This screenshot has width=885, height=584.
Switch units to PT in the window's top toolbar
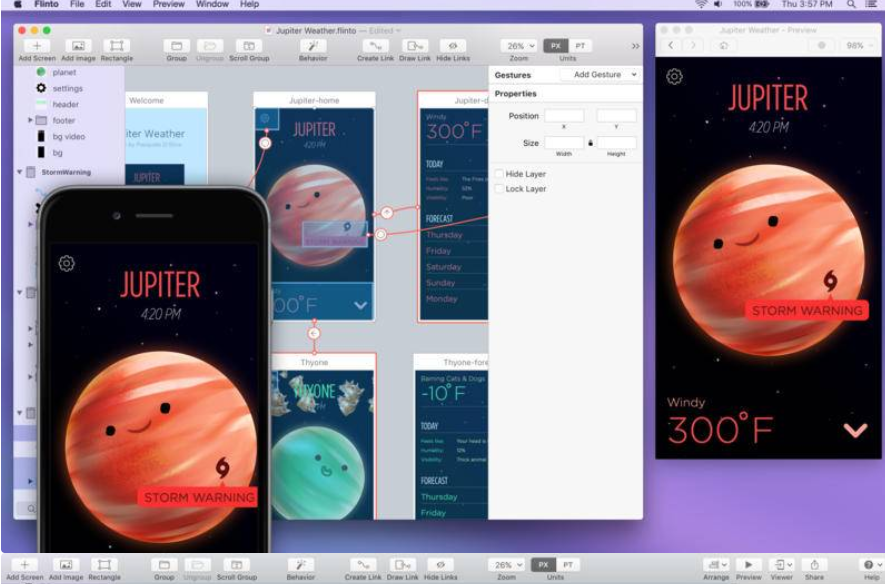tap(580, 46)
